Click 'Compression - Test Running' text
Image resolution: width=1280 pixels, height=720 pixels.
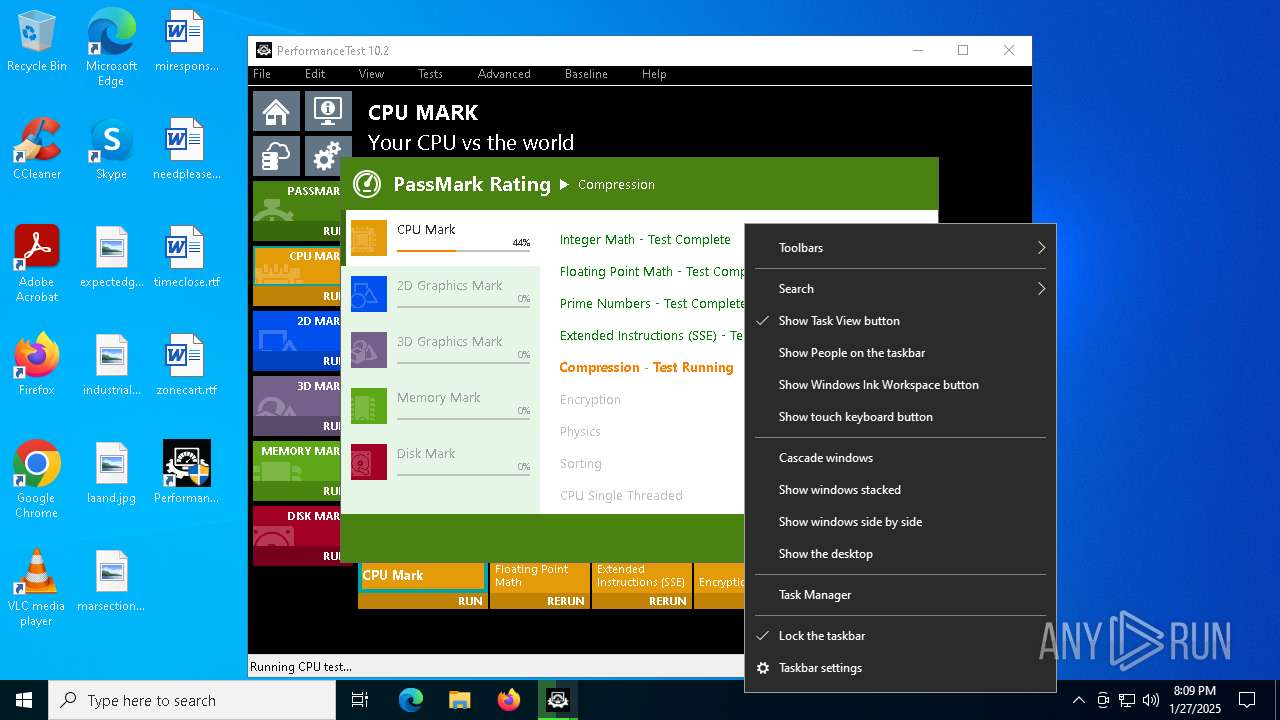click(x=646, y=367)
